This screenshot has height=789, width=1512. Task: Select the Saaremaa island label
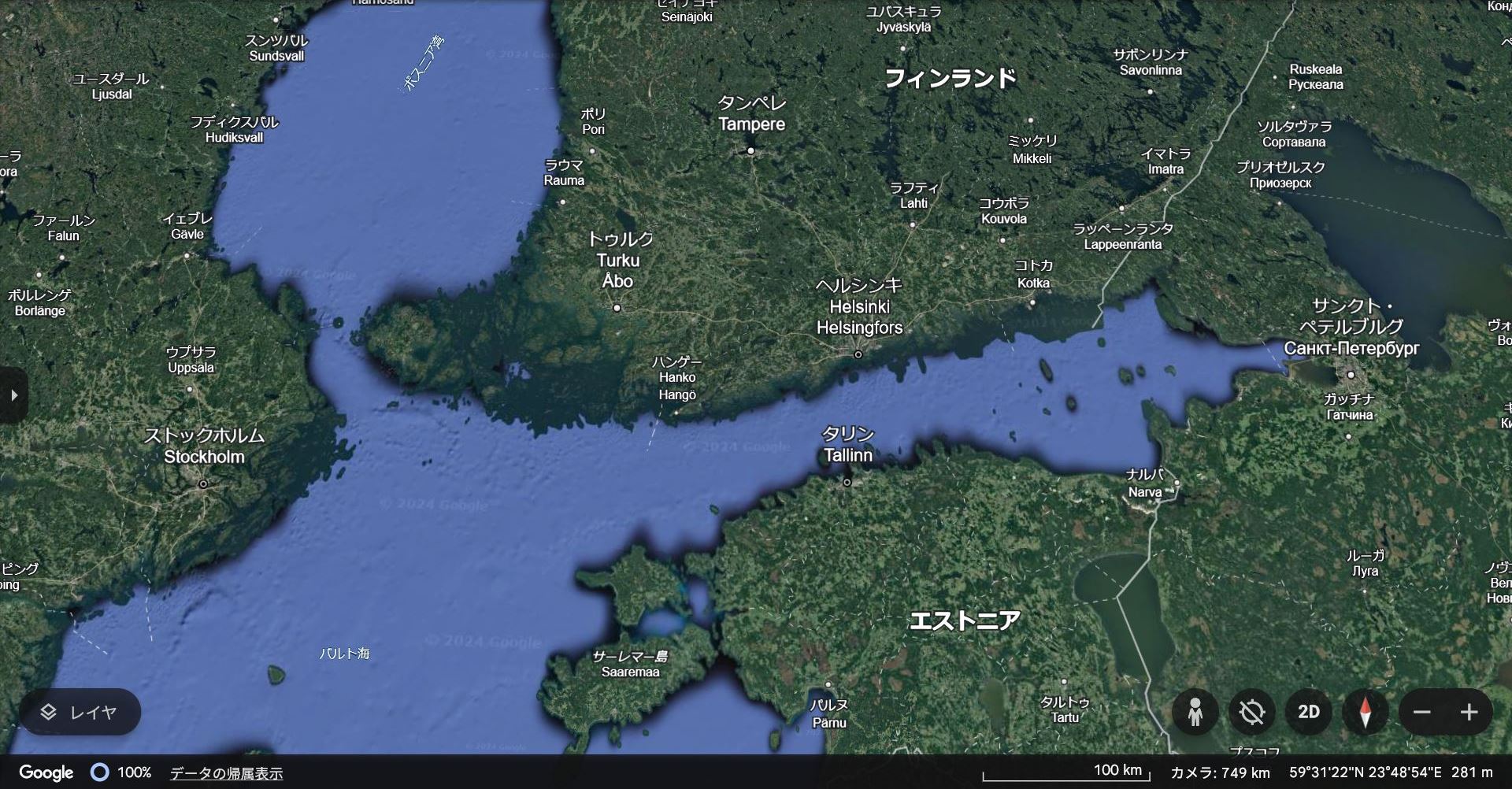point(630,665)
